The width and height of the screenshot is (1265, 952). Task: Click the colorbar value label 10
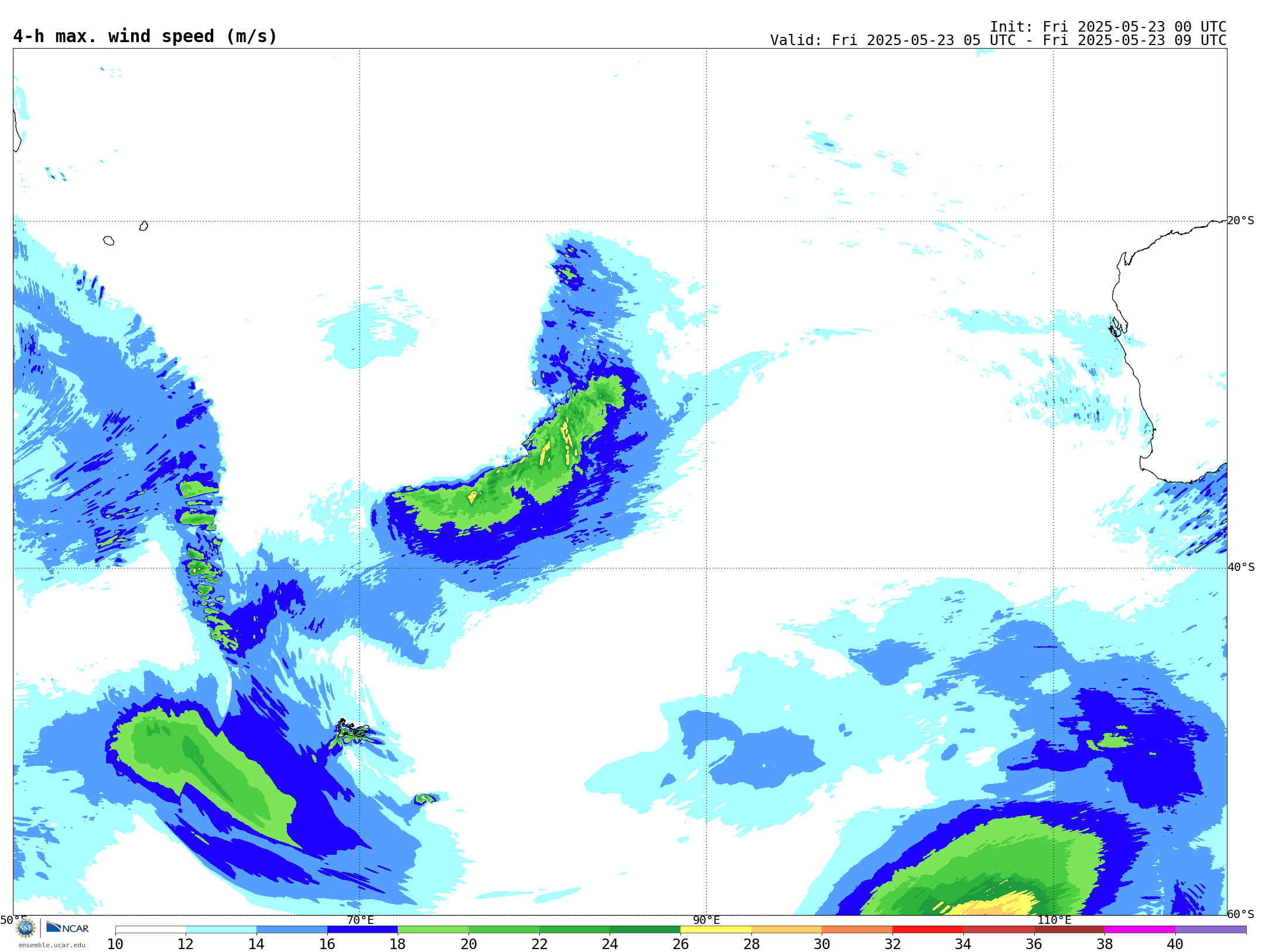(x=115, y=944)
